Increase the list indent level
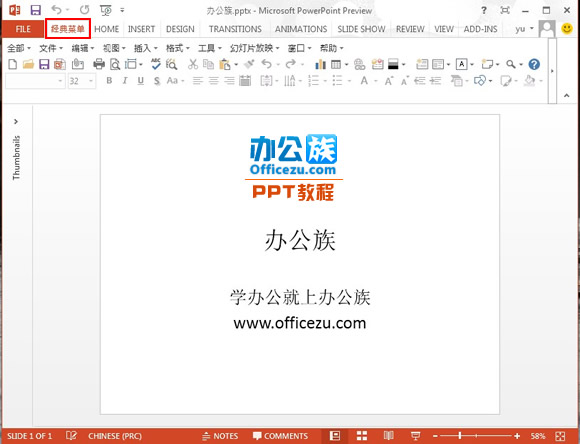580x444 pixels. tap(436, 81)
